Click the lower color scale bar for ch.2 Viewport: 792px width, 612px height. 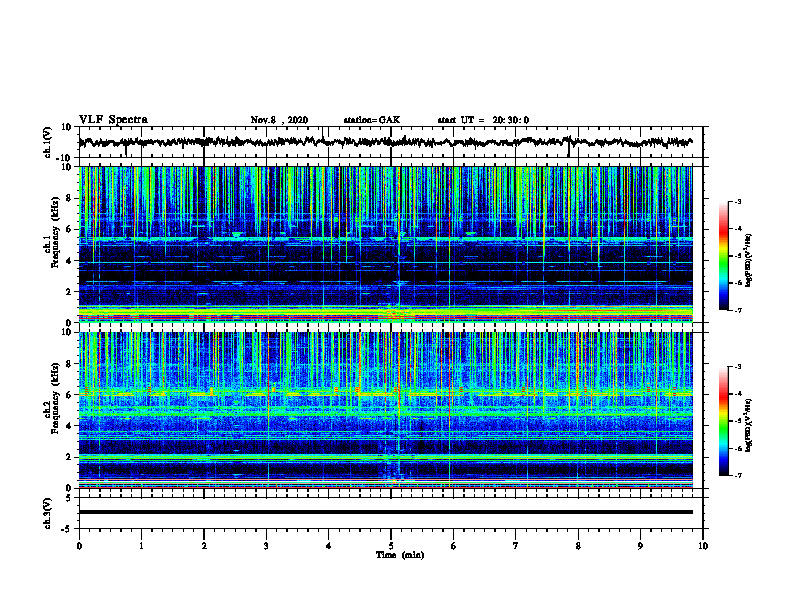(x=723, y=421)
